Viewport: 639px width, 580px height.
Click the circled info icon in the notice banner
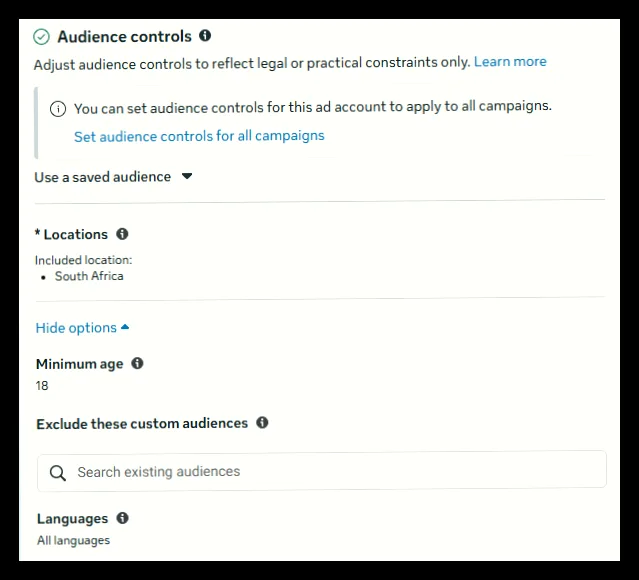tap(58, 109)
